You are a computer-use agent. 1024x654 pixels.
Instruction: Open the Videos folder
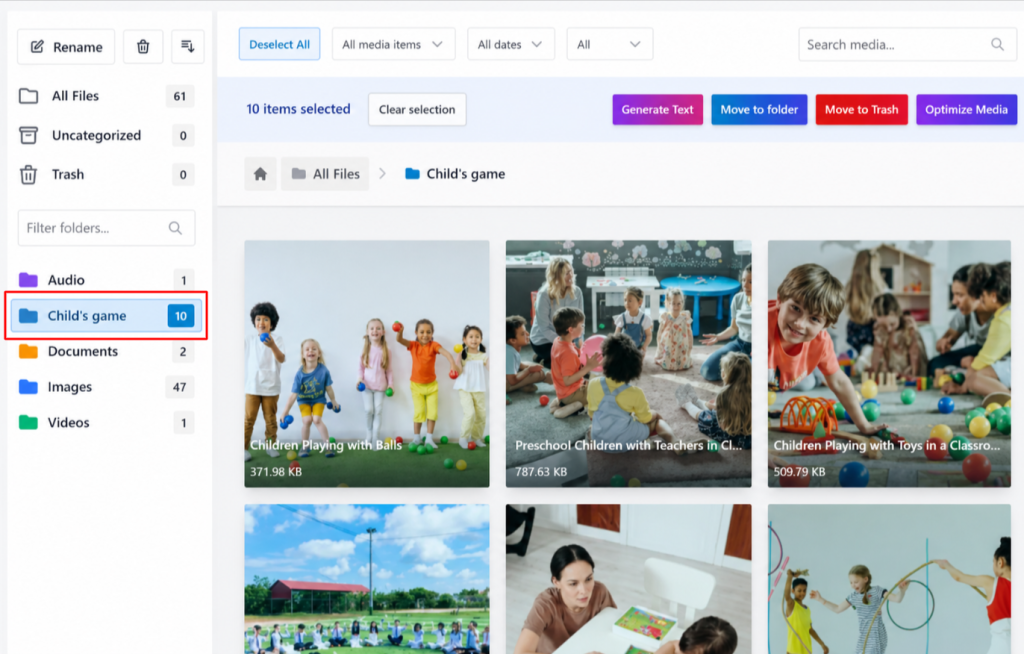click(106, 423)
